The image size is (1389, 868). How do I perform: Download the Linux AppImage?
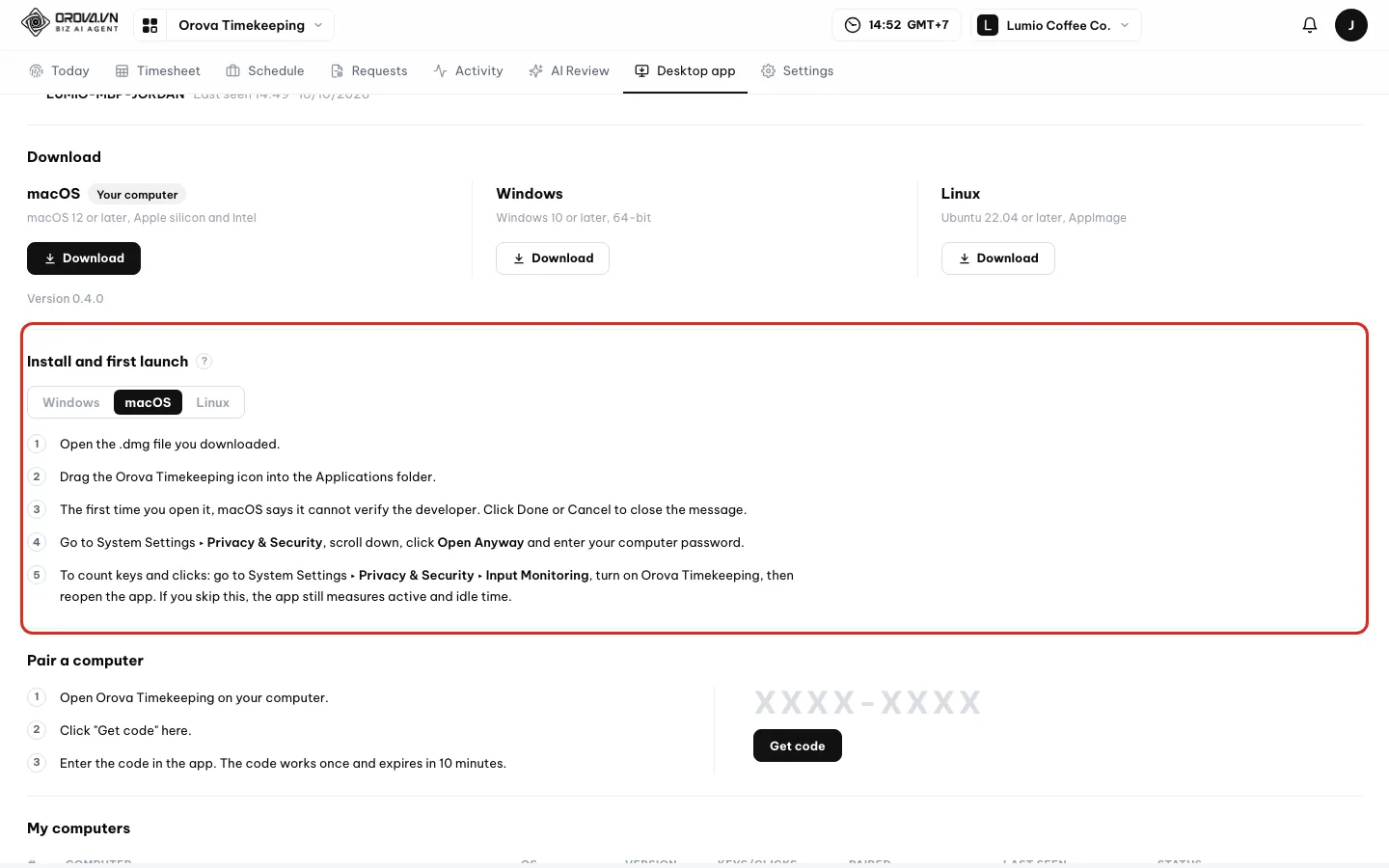coord(998,258)
